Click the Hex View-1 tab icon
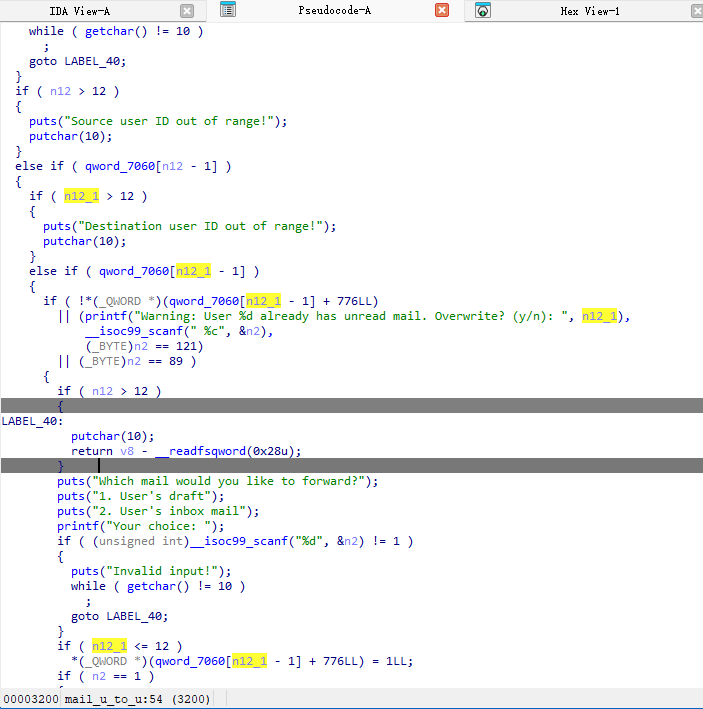The width and height of the screenshot is (703, 709). tap(483, 10)
